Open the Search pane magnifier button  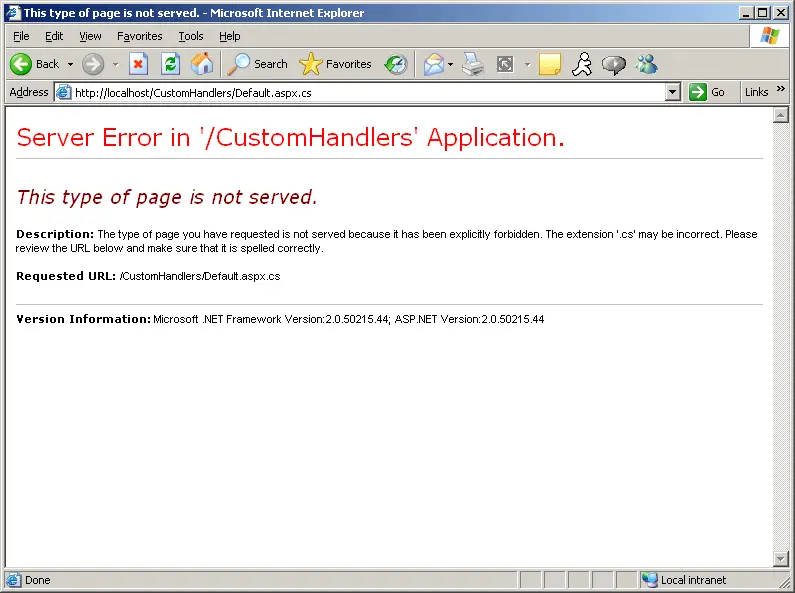coord(257,64)
